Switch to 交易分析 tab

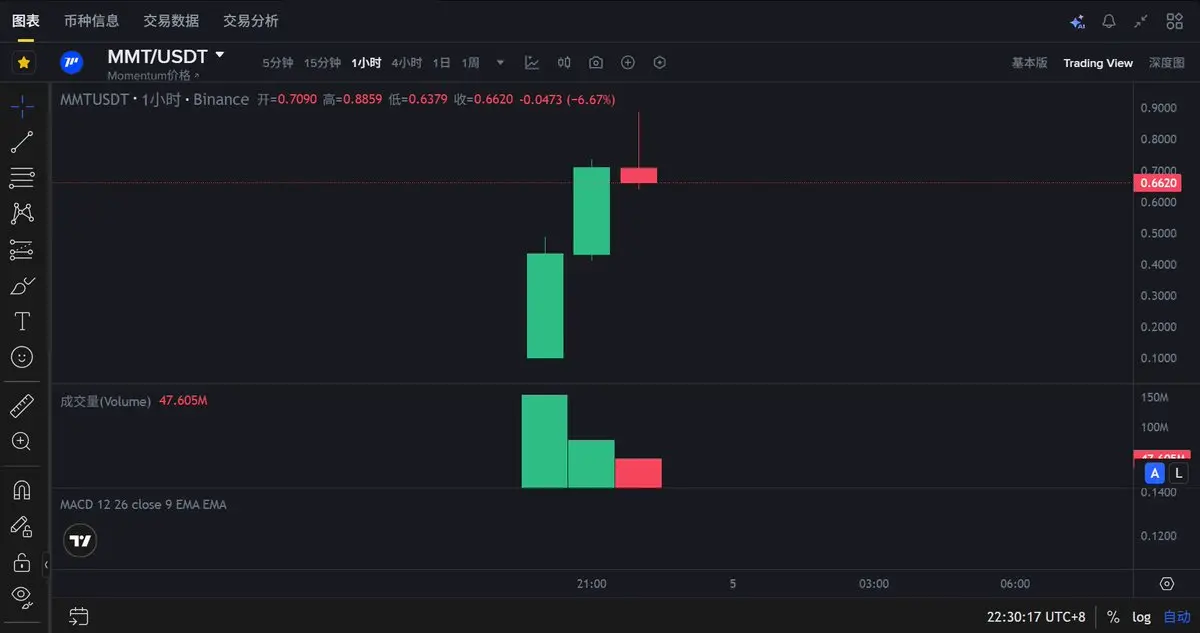(251, 21)
